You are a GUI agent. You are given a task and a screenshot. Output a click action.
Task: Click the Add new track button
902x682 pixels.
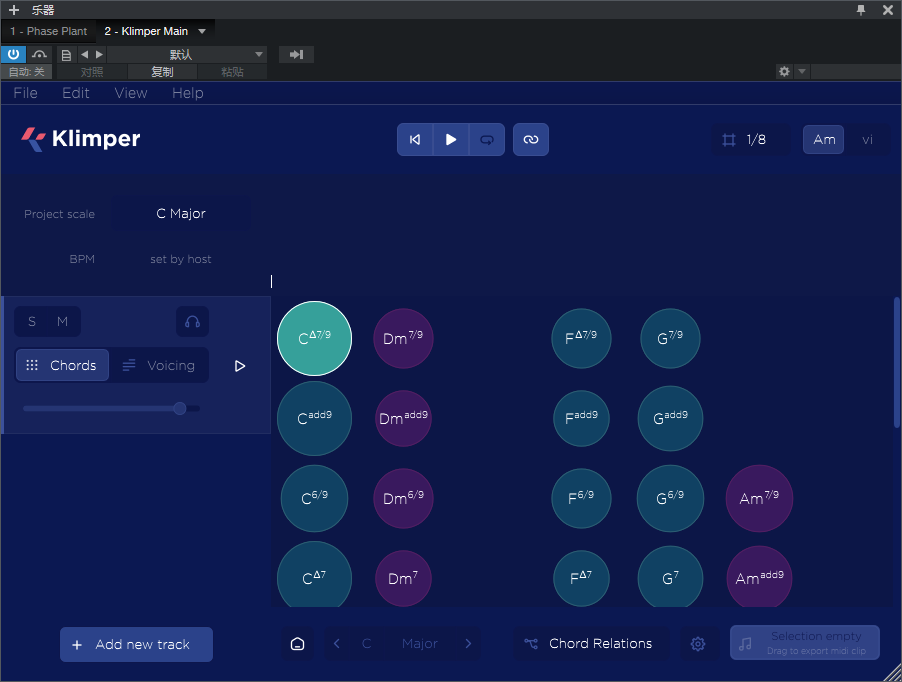click(136, 644)
